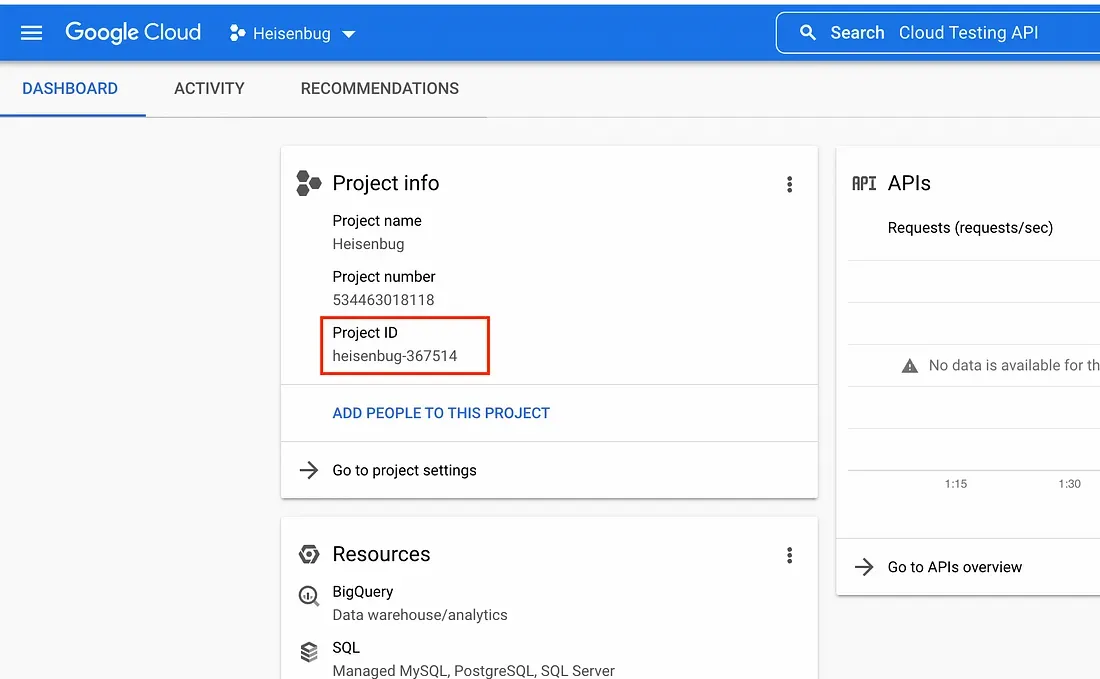Click the 1:30 chart time label
Viewport: 1100px width, 679px height.
[x=1069, y=483]
